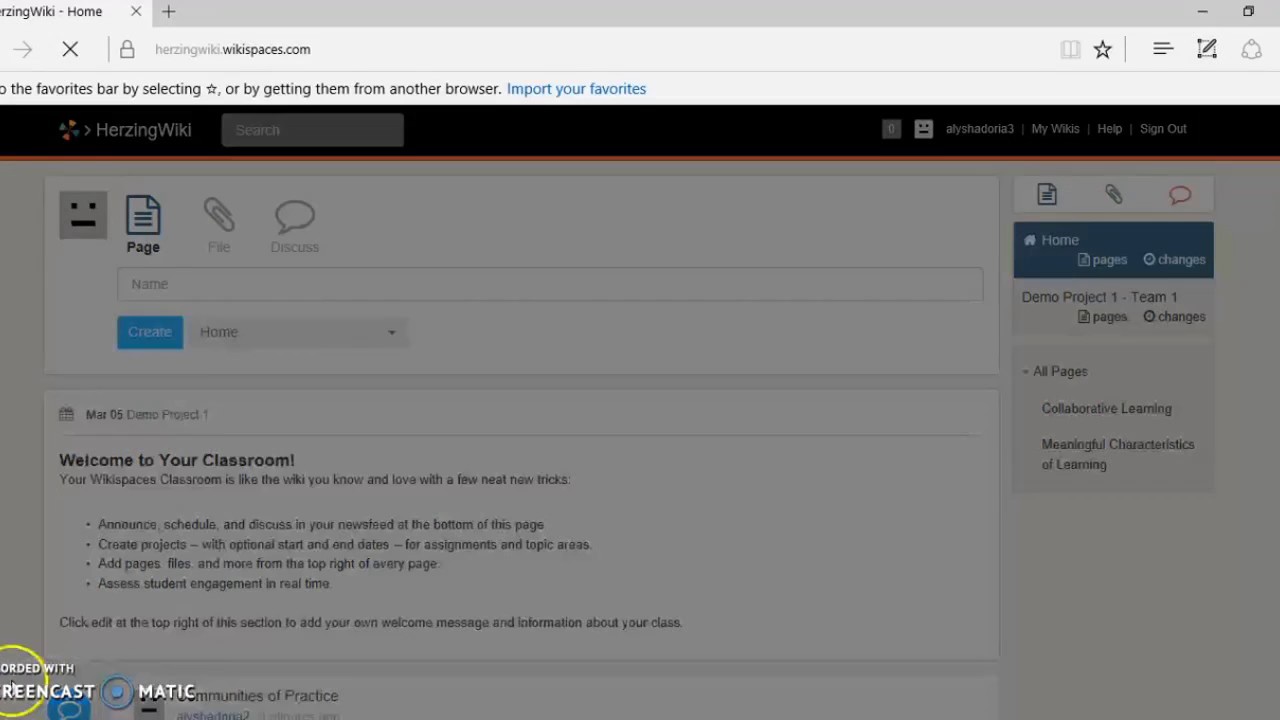Open the calendar icon next to Mar 05

(66, 414)
